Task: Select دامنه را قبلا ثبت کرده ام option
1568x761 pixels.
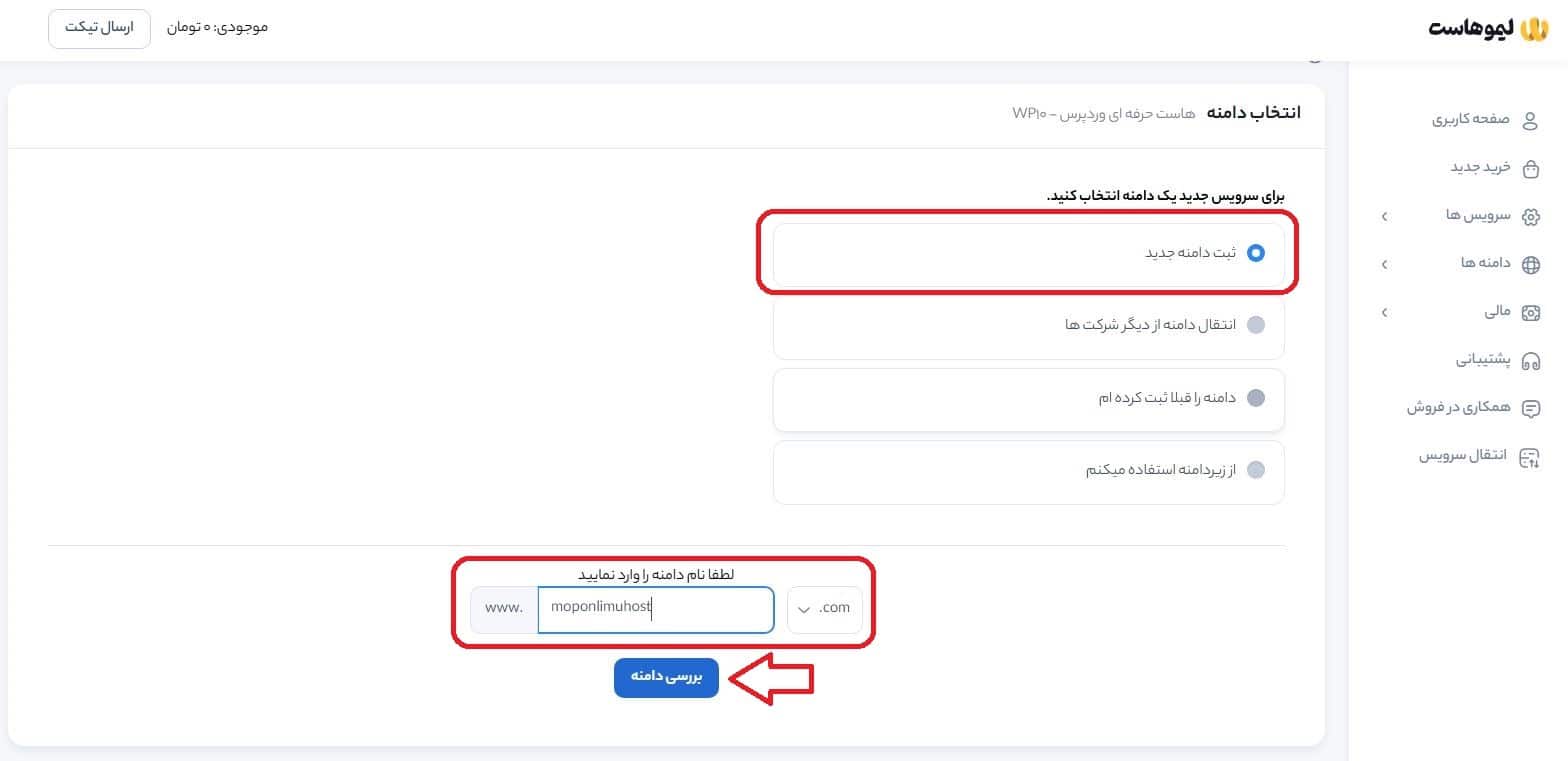Action: (x=1256, y=397)
